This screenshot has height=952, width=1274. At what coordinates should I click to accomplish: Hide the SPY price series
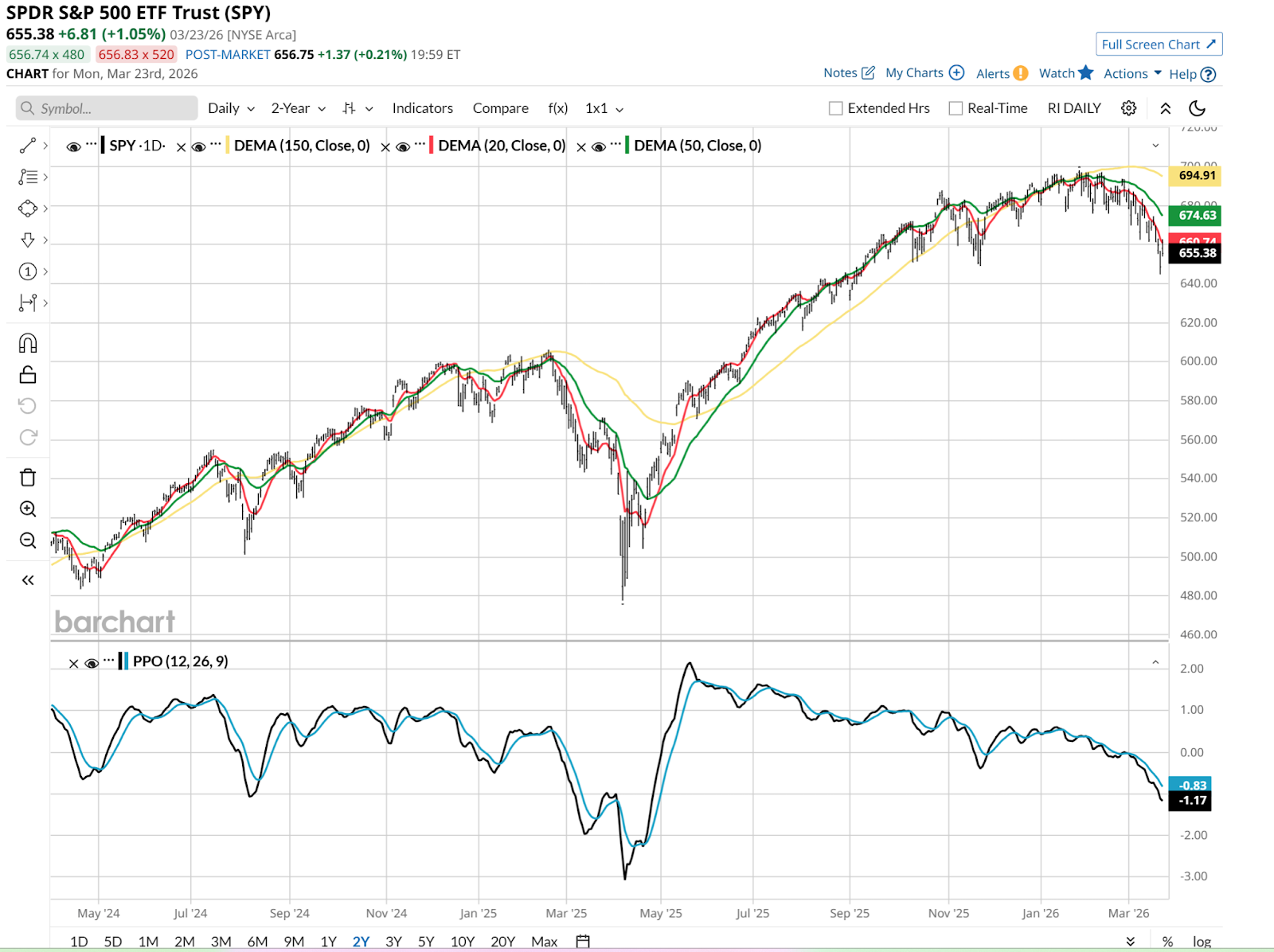(73, 147)
